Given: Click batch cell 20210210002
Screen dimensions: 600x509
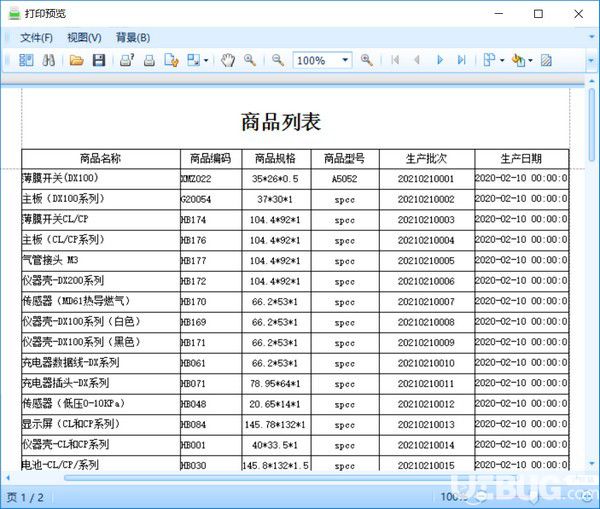Looking at the screenshot, I should 426,199.
